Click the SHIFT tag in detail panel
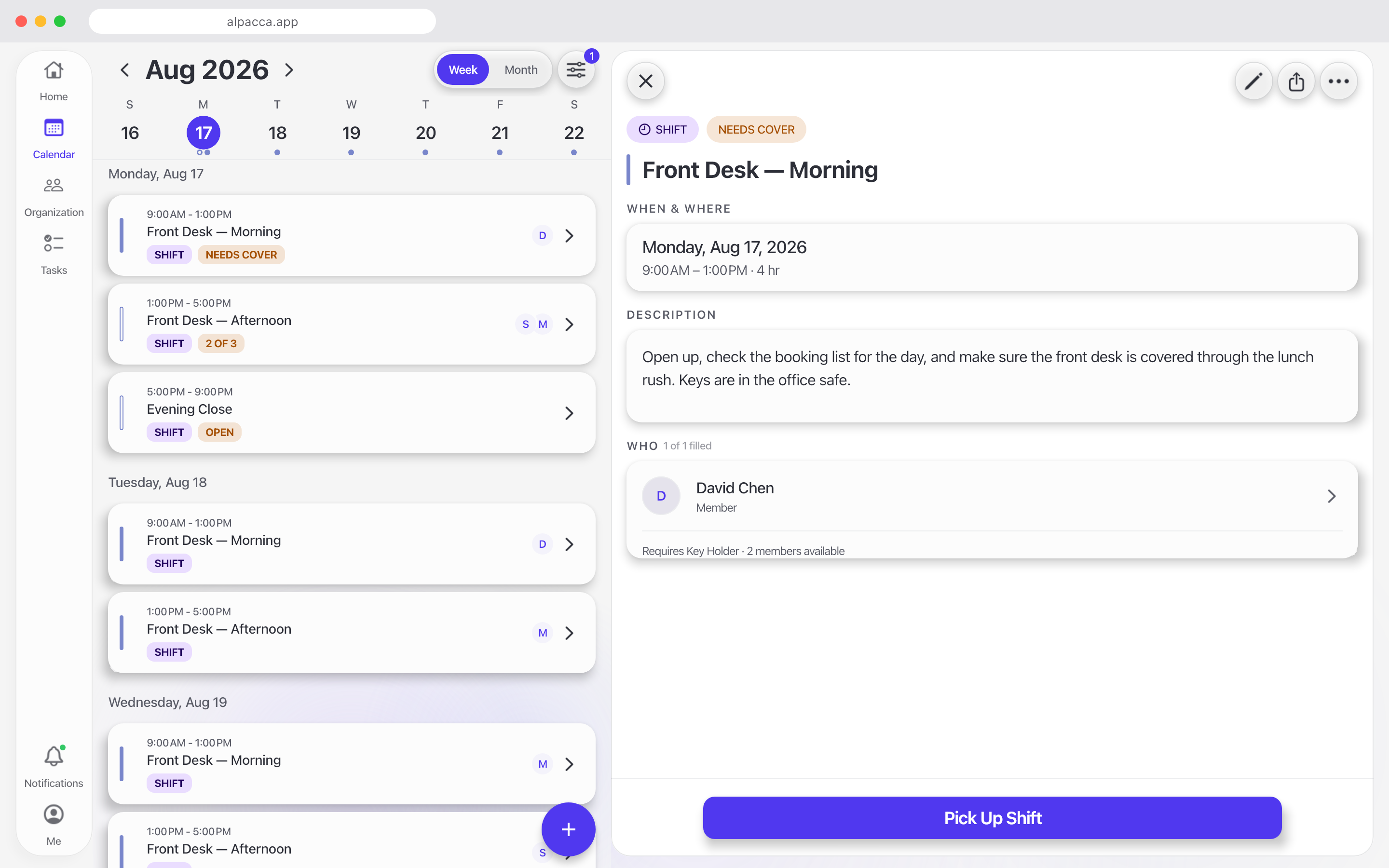 [x=662, y=129]
